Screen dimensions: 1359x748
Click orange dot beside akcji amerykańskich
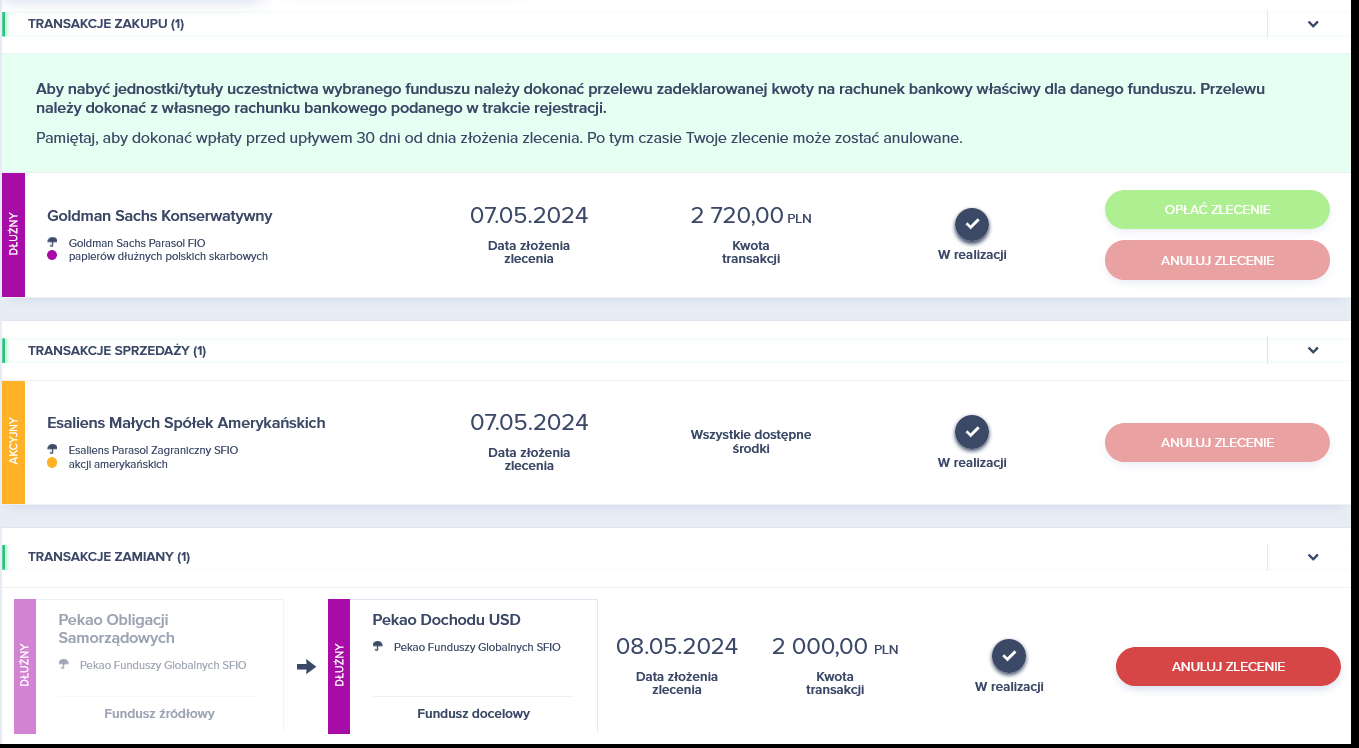point(53,464)
